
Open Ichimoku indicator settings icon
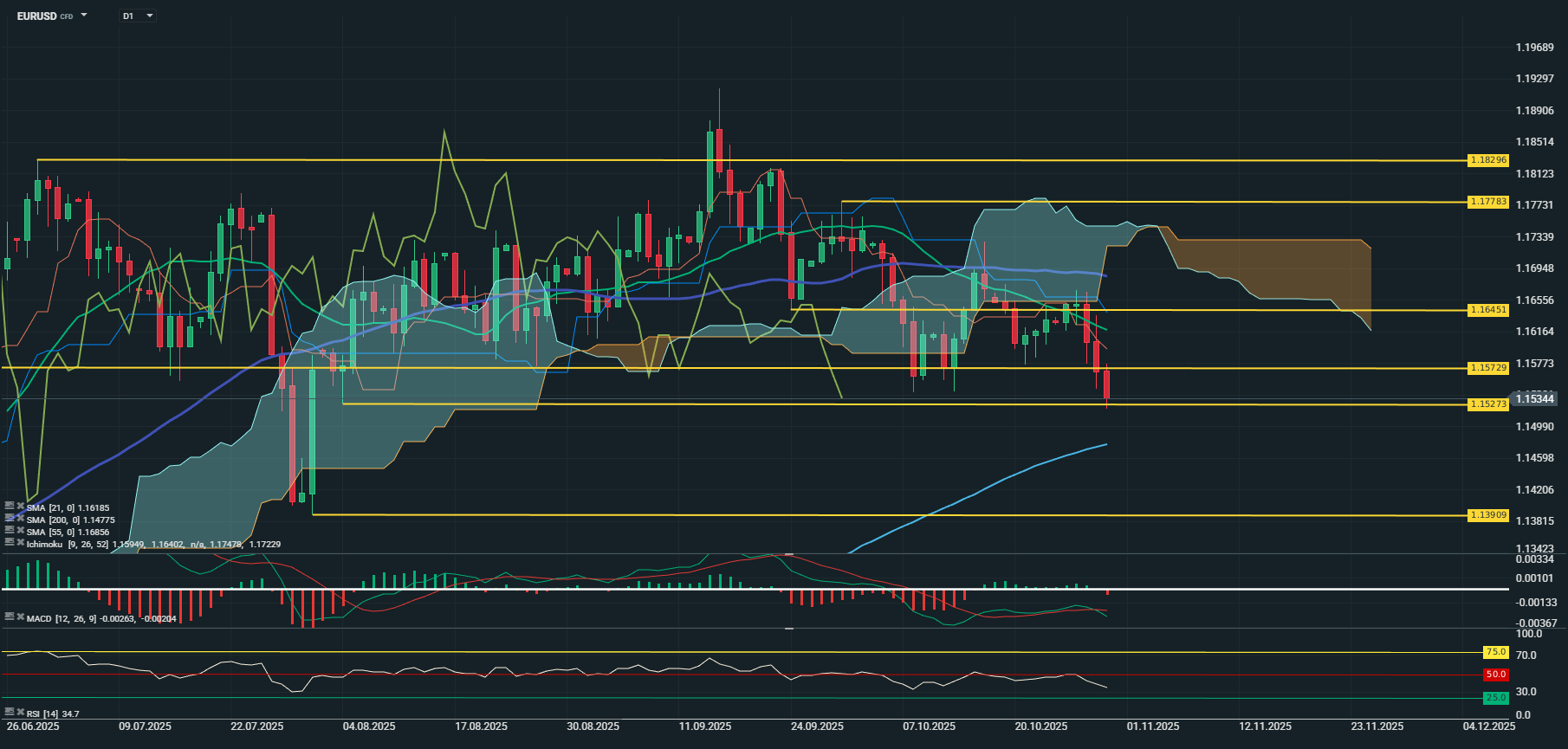coord(10,542)
